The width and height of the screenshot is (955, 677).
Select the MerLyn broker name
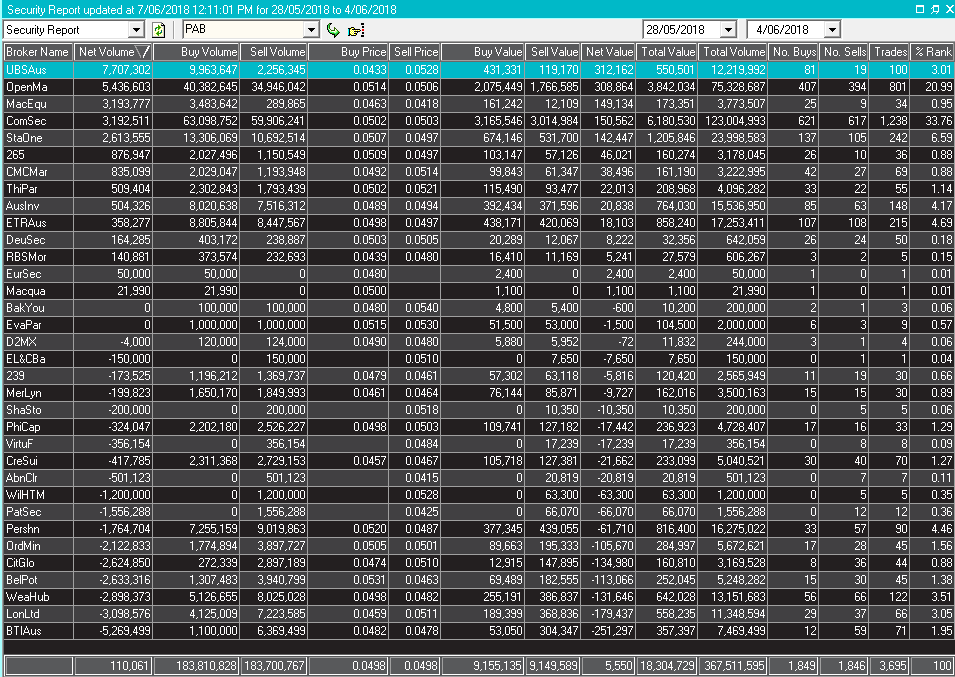(x=24, y=394)
